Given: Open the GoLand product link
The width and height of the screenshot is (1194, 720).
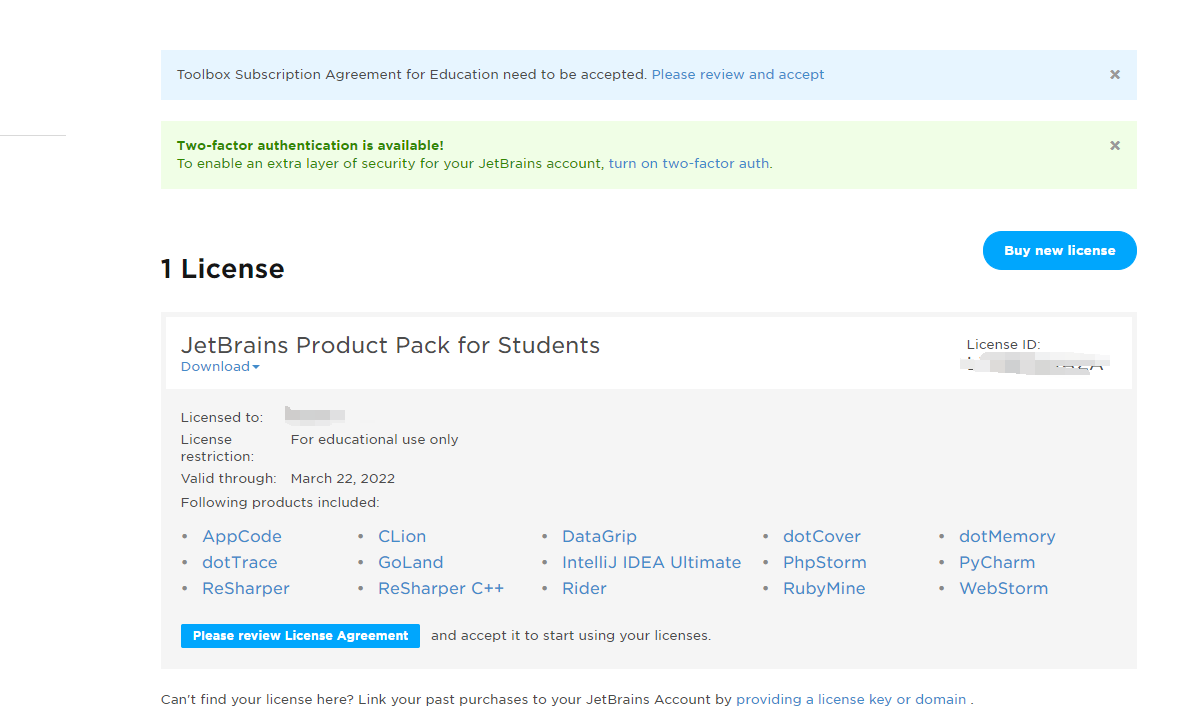Looking at the screenshot, I should tap(410, 563).
